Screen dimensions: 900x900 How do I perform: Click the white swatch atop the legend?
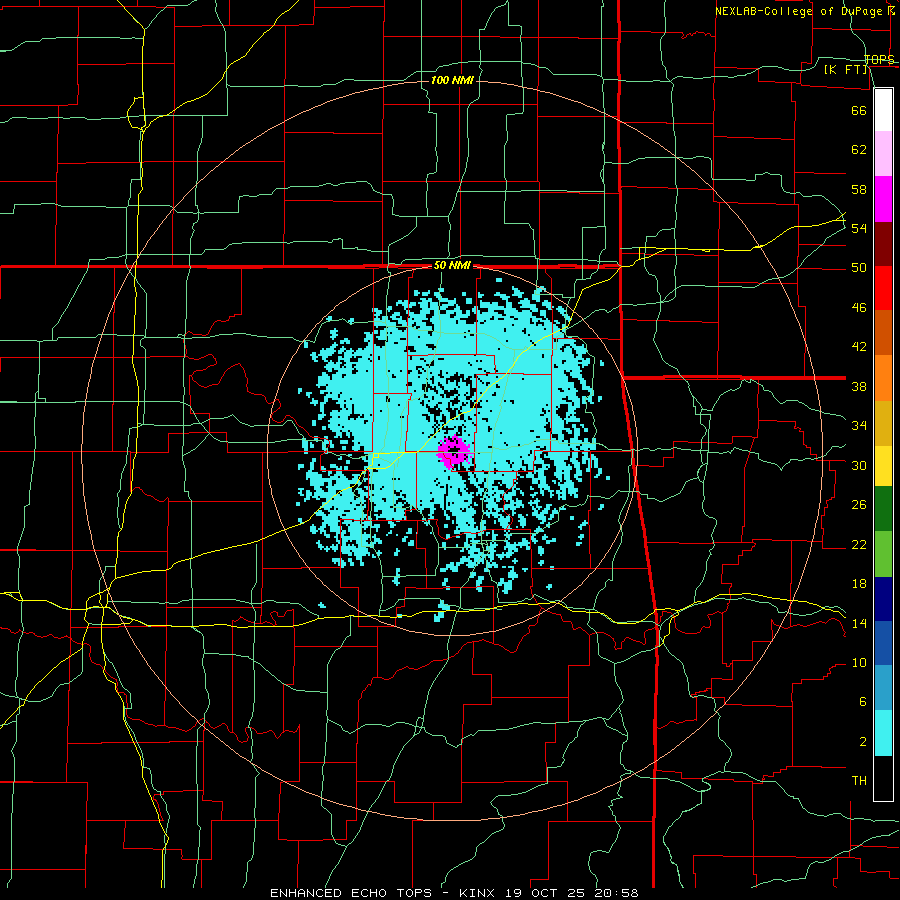[x=883, y=110]
